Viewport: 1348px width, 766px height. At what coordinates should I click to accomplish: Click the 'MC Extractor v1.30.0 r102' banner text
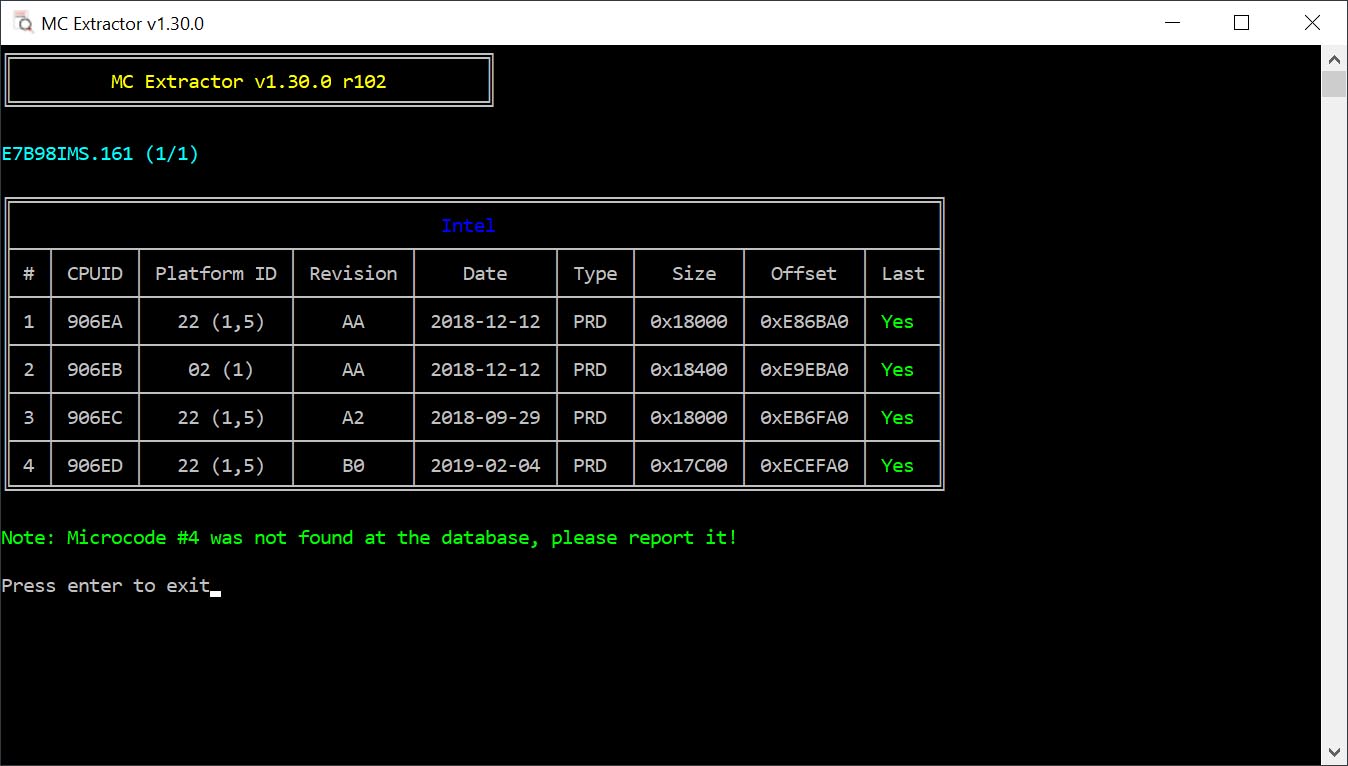pos(248,81)
